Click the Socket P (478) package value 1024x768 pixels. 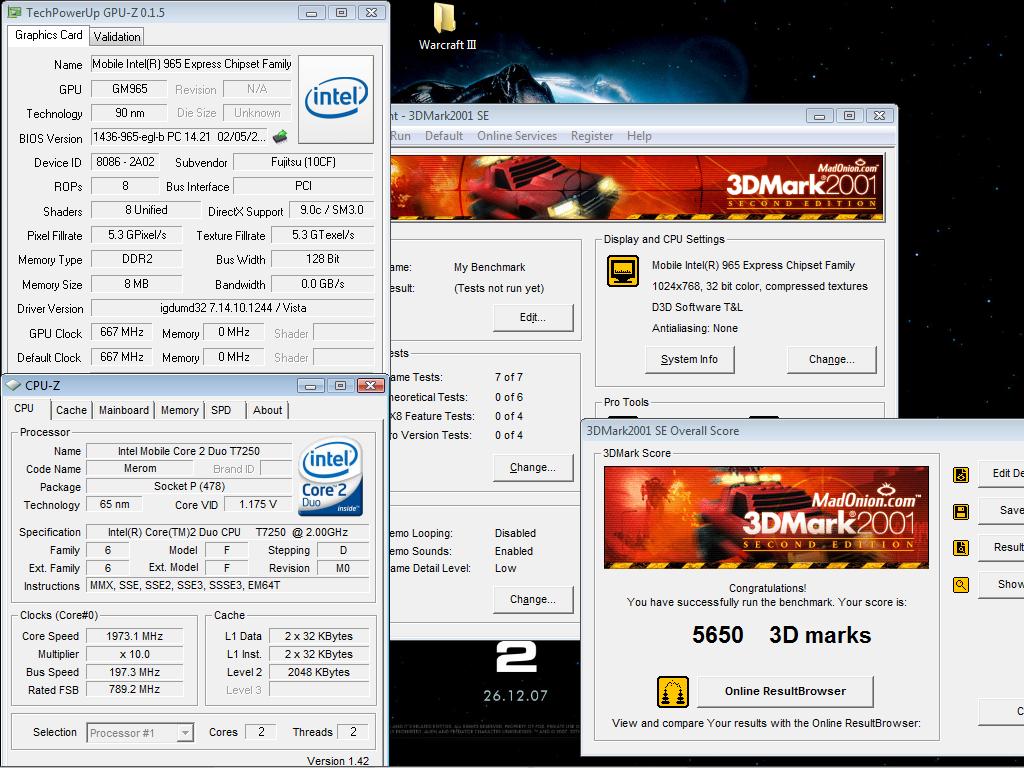[x=189, y=487]
